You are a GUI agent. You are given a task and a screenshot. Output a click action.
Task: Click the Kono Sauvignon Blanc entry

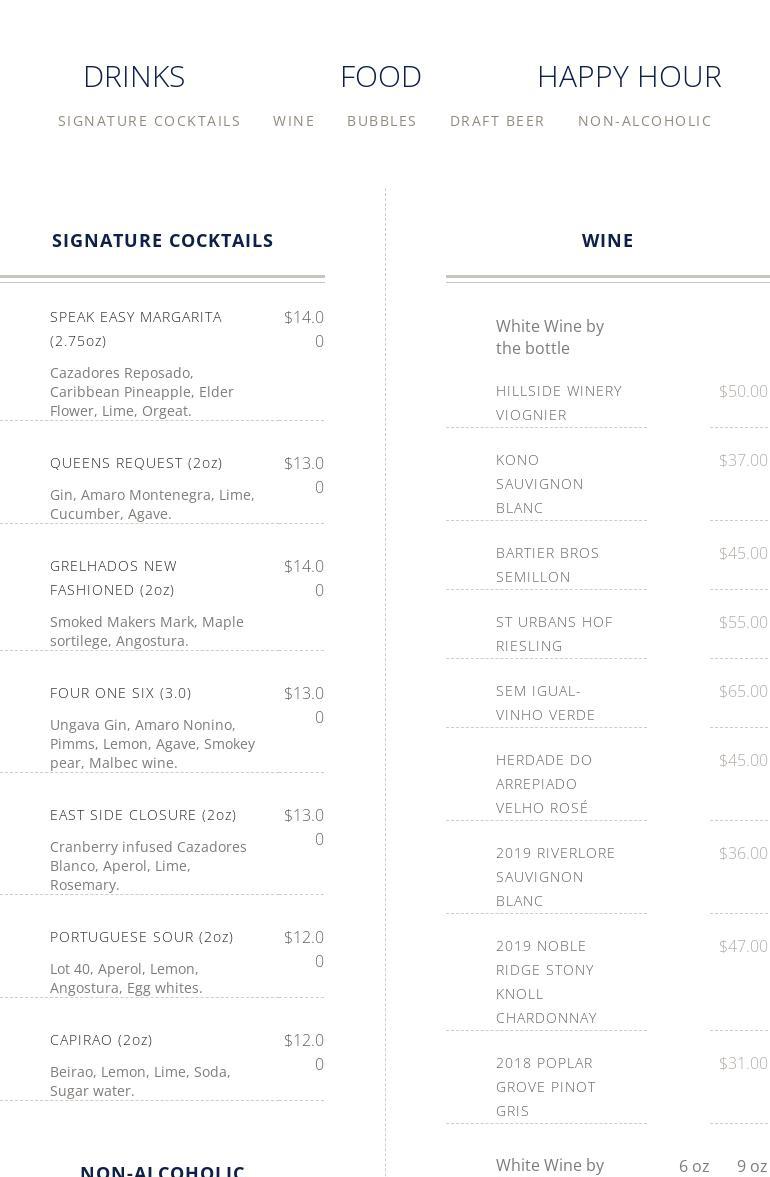(x=540, y=483)
